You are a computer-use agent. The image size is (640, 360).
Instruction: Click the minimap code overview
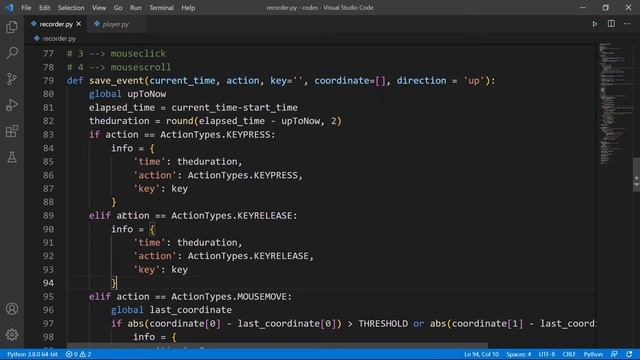[616, 104]
